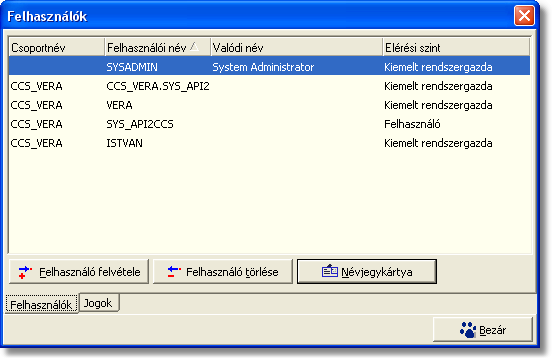
Task: Click the CCS_VERA group cell in the CCS_VERA.SYS_API2 row
Action: point(37,86)
